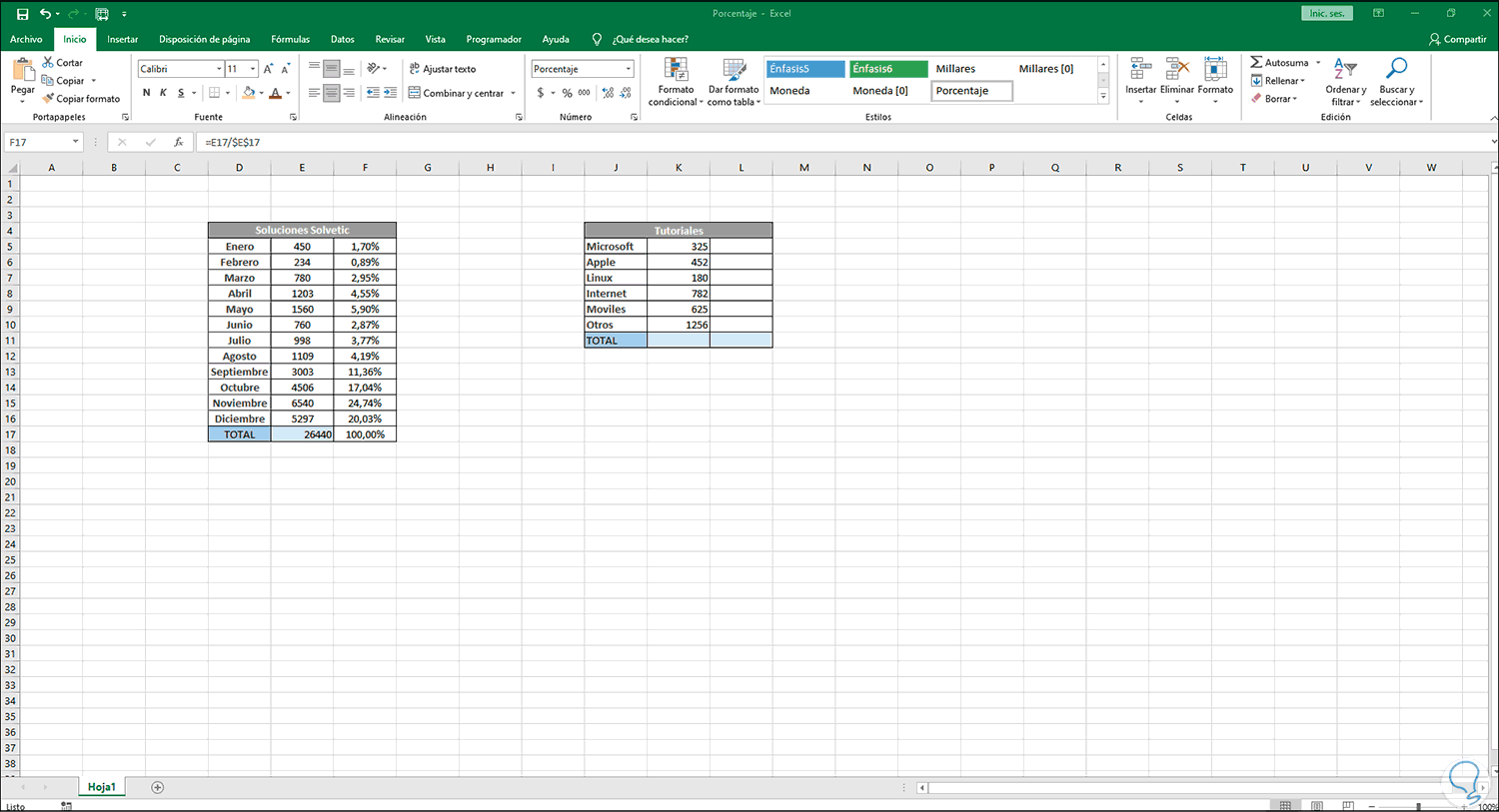Click the Inic. ses. sign-in button
This screenshot has width=1499, height=812.
(x=1327, y=14)
